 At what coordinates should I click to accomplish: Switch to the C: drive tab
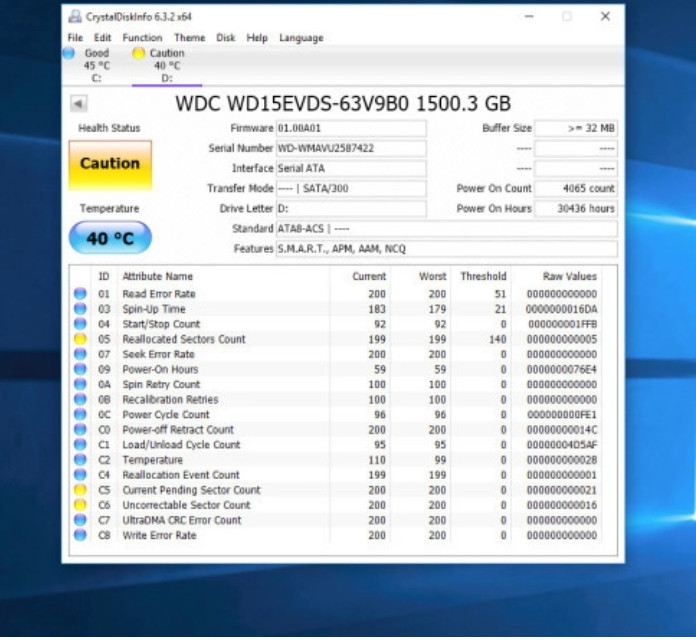coord(96,65)
